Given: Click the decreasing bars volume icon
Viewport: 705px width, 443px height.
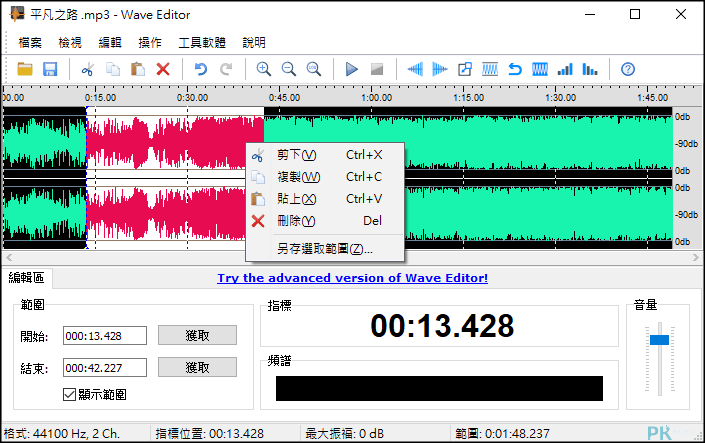Looking at the screenshot, I should pos(590,69).
